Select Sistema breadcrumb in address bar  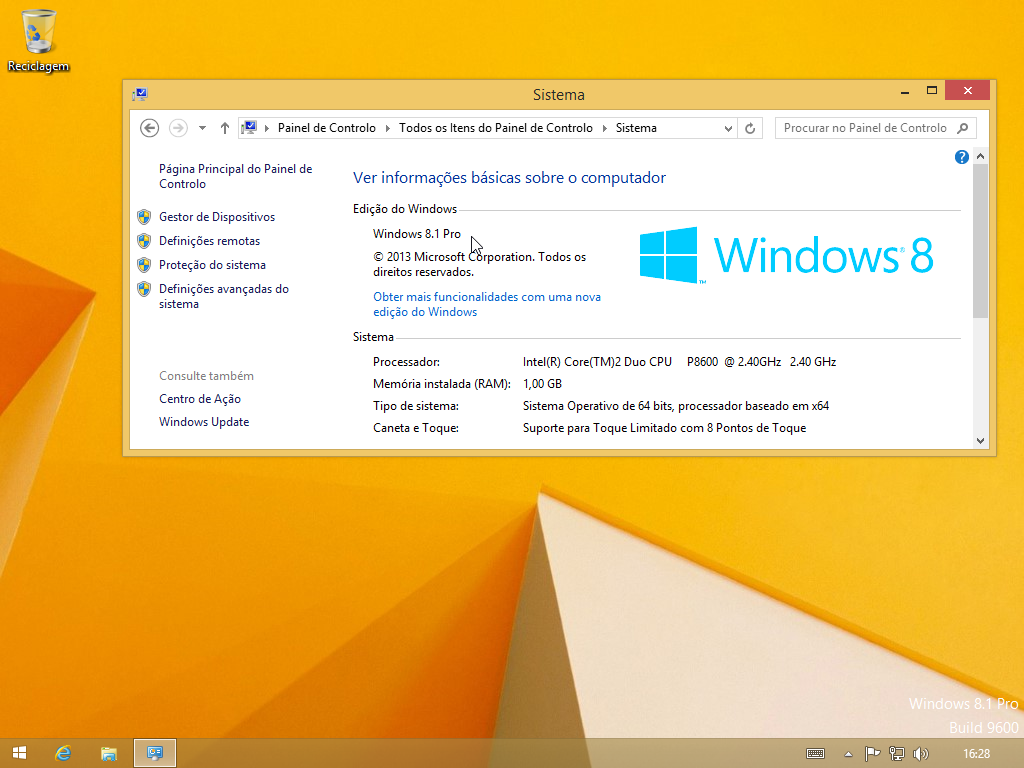click(x=636, y=128)
